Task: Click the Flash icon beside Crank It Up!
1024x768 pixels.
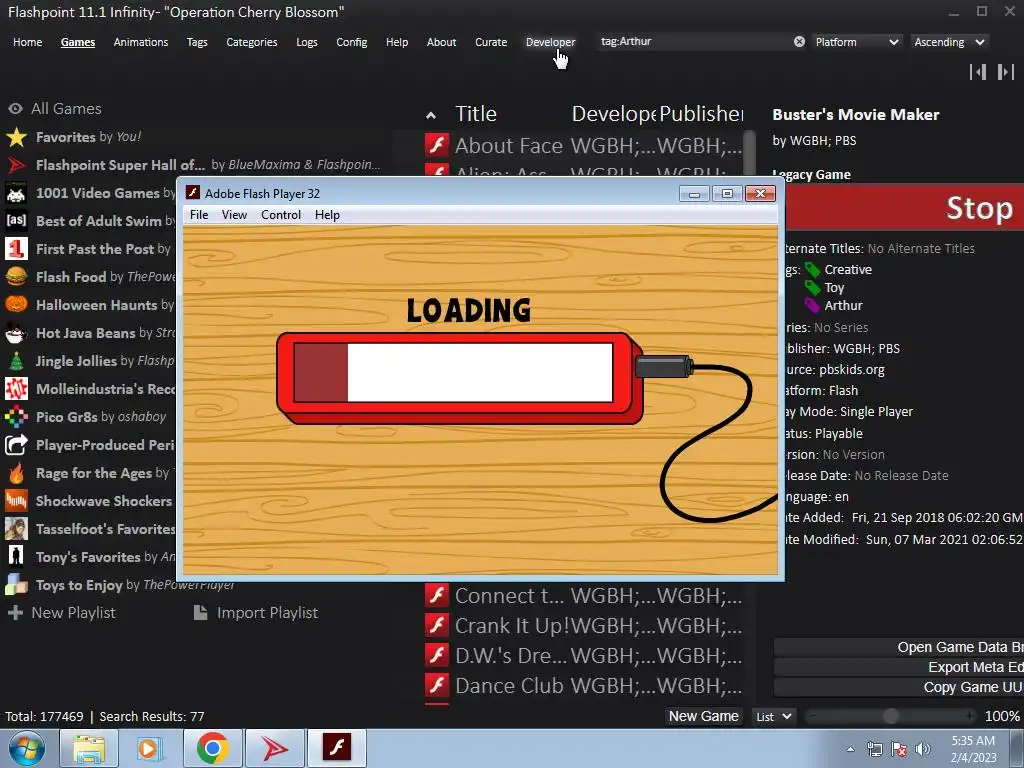Action: tap(437, 626)
